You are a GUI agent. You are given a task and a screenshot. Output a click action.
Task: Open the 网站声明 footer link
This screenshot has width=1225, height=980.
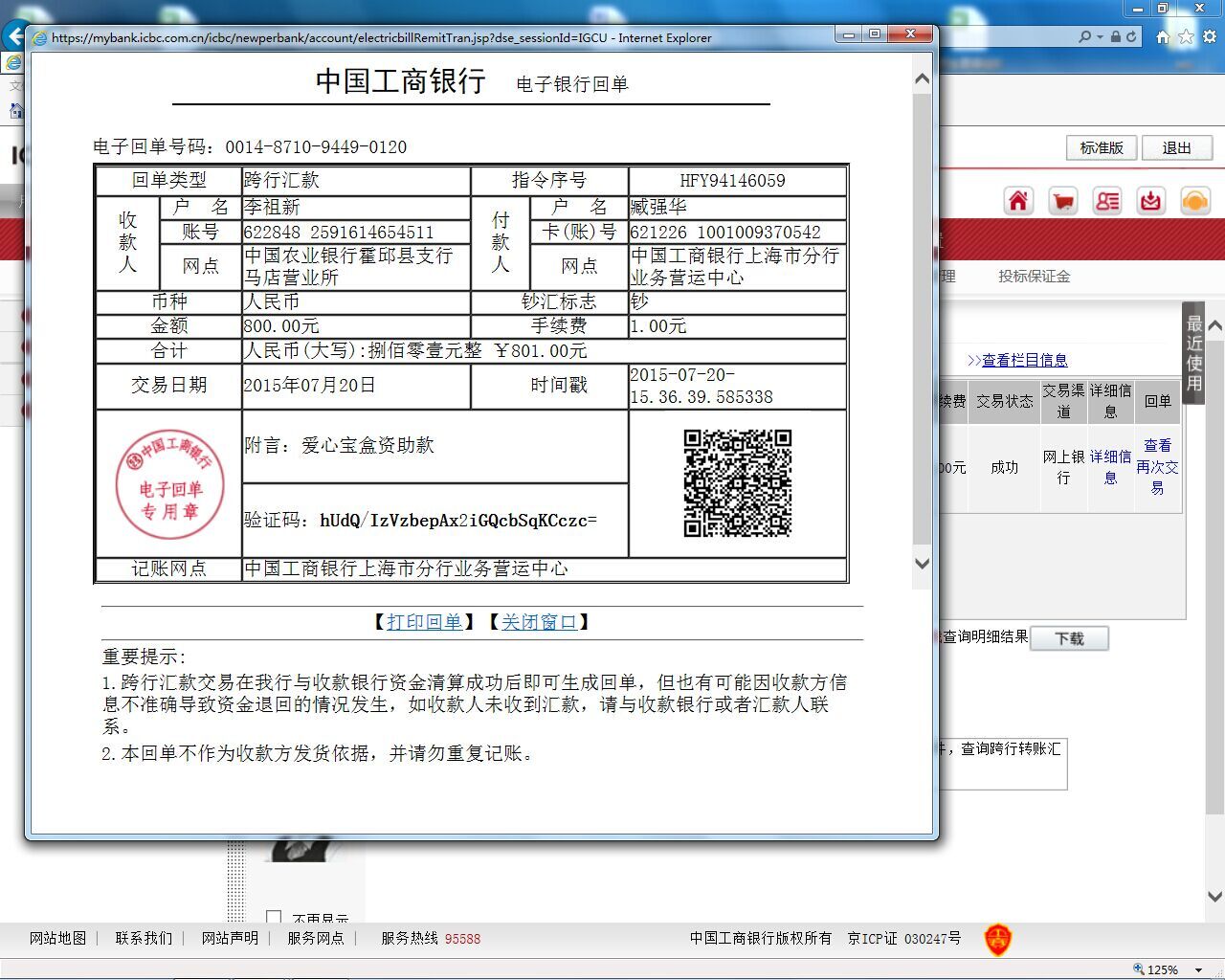coord(230,939)
